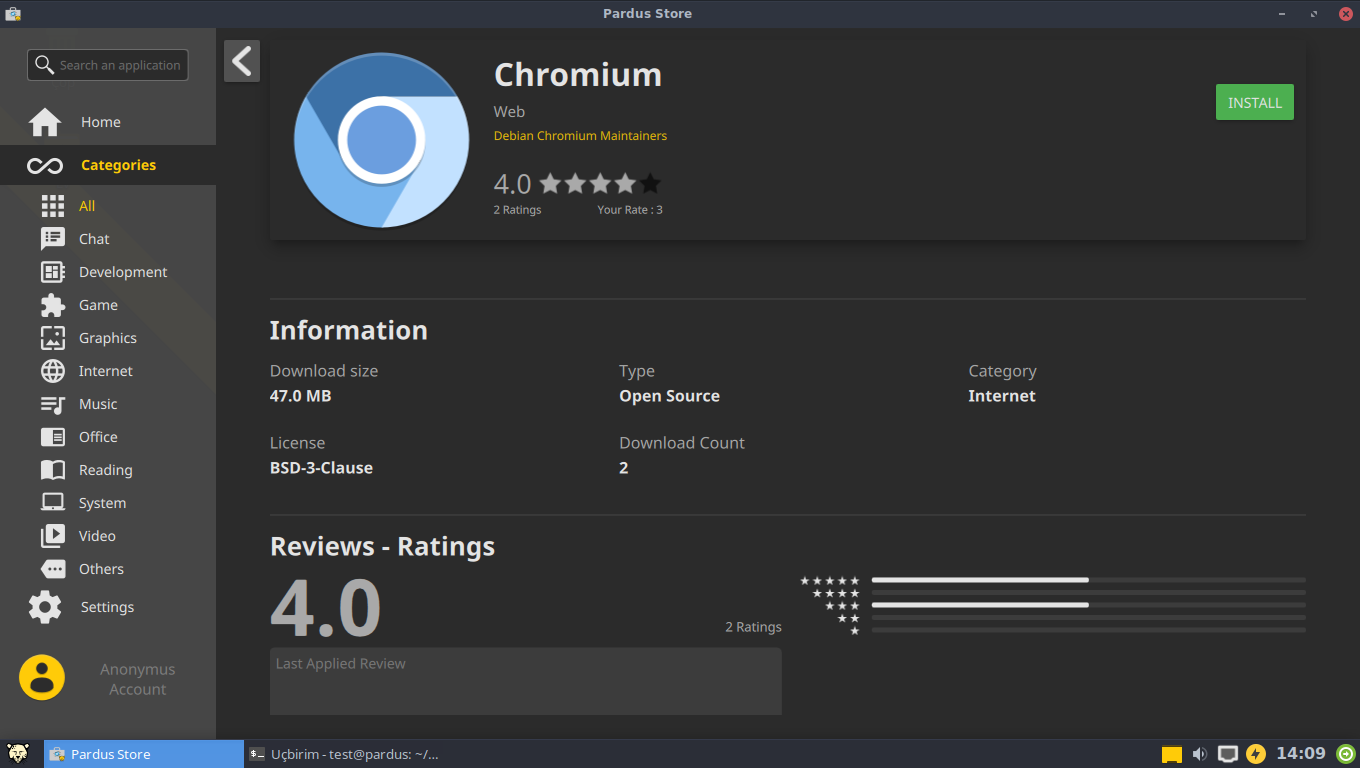Click the Chromium logo image
The width and height of the screenshot is (1360, 768).
(x=381, y=140)
